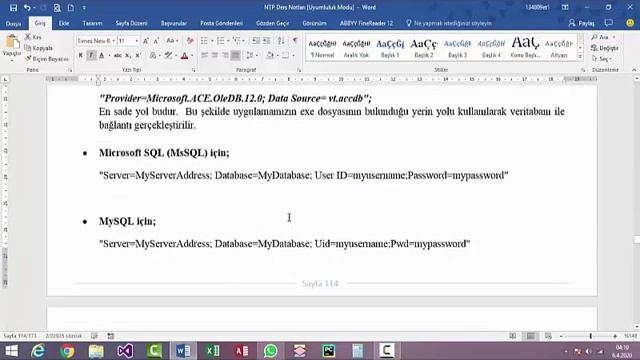The height and width of the screenshot is (360, 640).
Task: Open Visual Studio from the taskbar
Action: [x=125, y=351]
